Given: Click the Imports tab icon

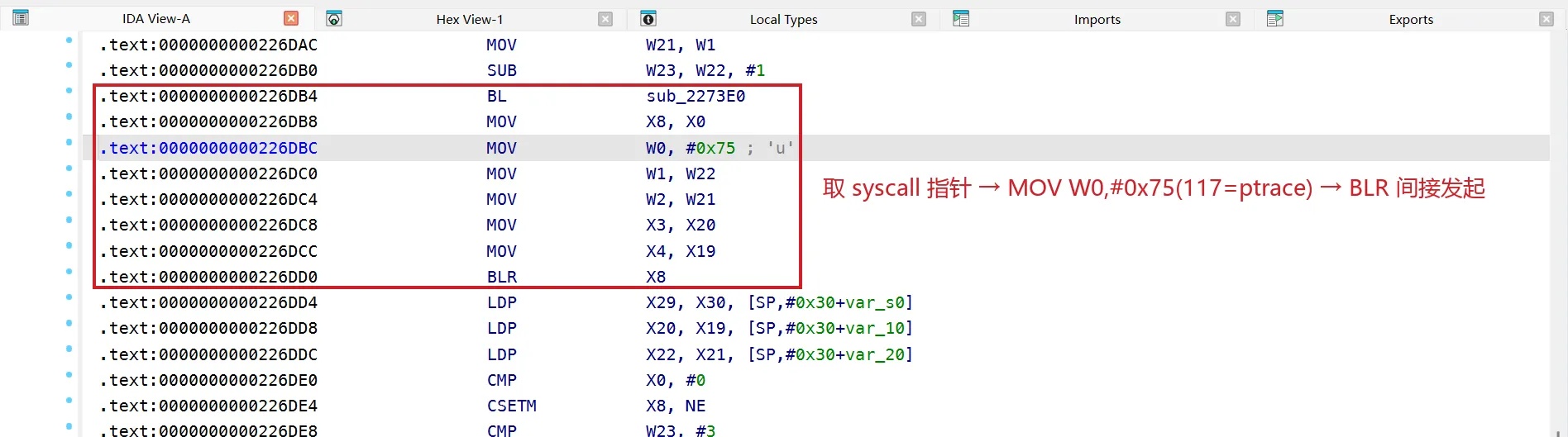Looking at the screenshot, I should (x=961, y=18).
